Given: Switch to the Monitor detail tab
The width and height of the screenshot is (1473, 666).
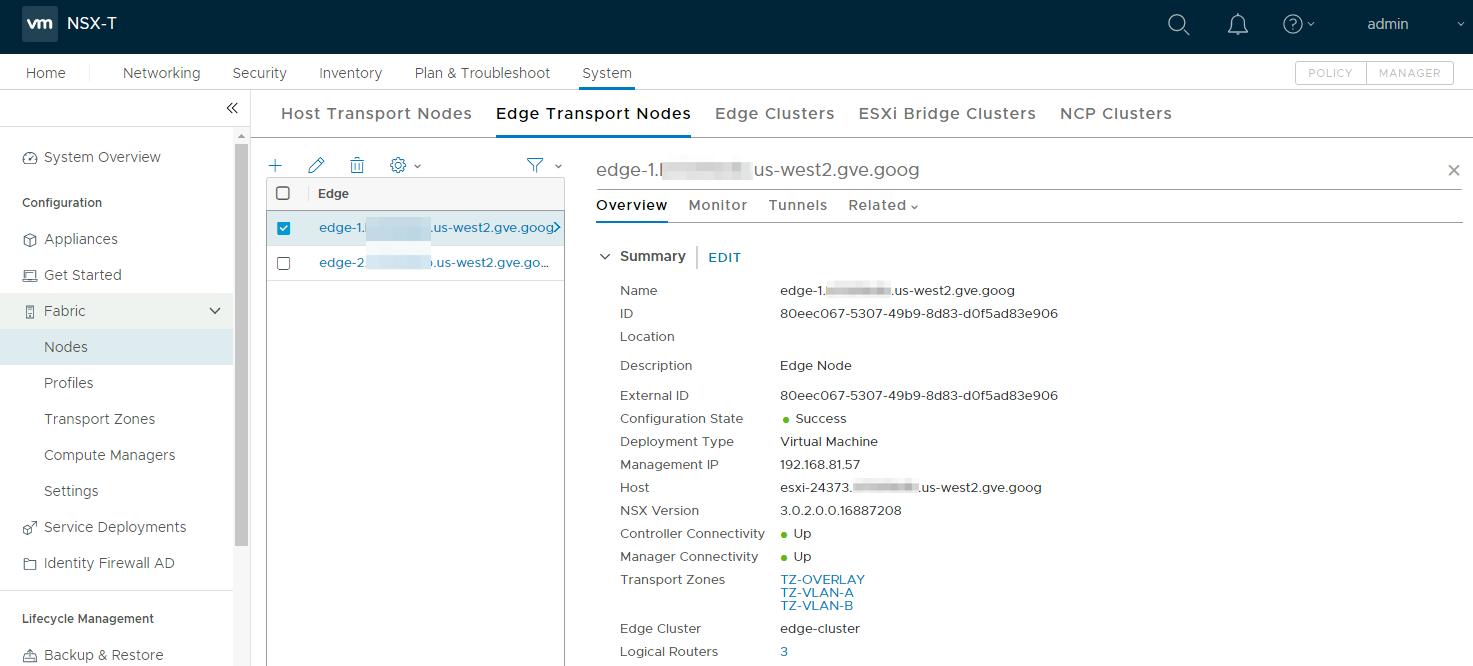Looking at the screenshot, I should (718, 205).
